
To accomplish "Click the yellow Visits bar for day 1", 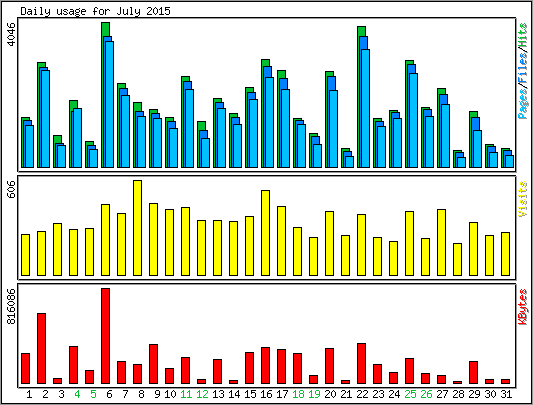I will (25, 255).
